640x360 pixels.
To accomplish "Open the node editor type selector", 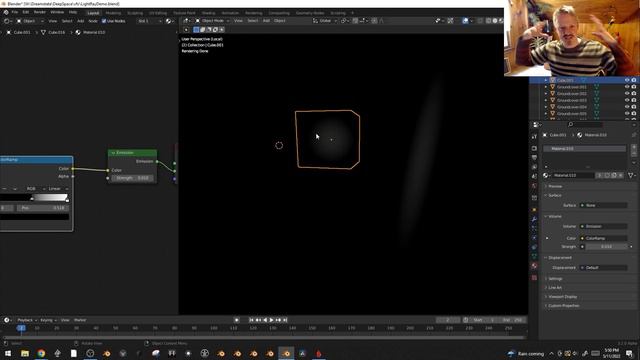I will (8, 21).
